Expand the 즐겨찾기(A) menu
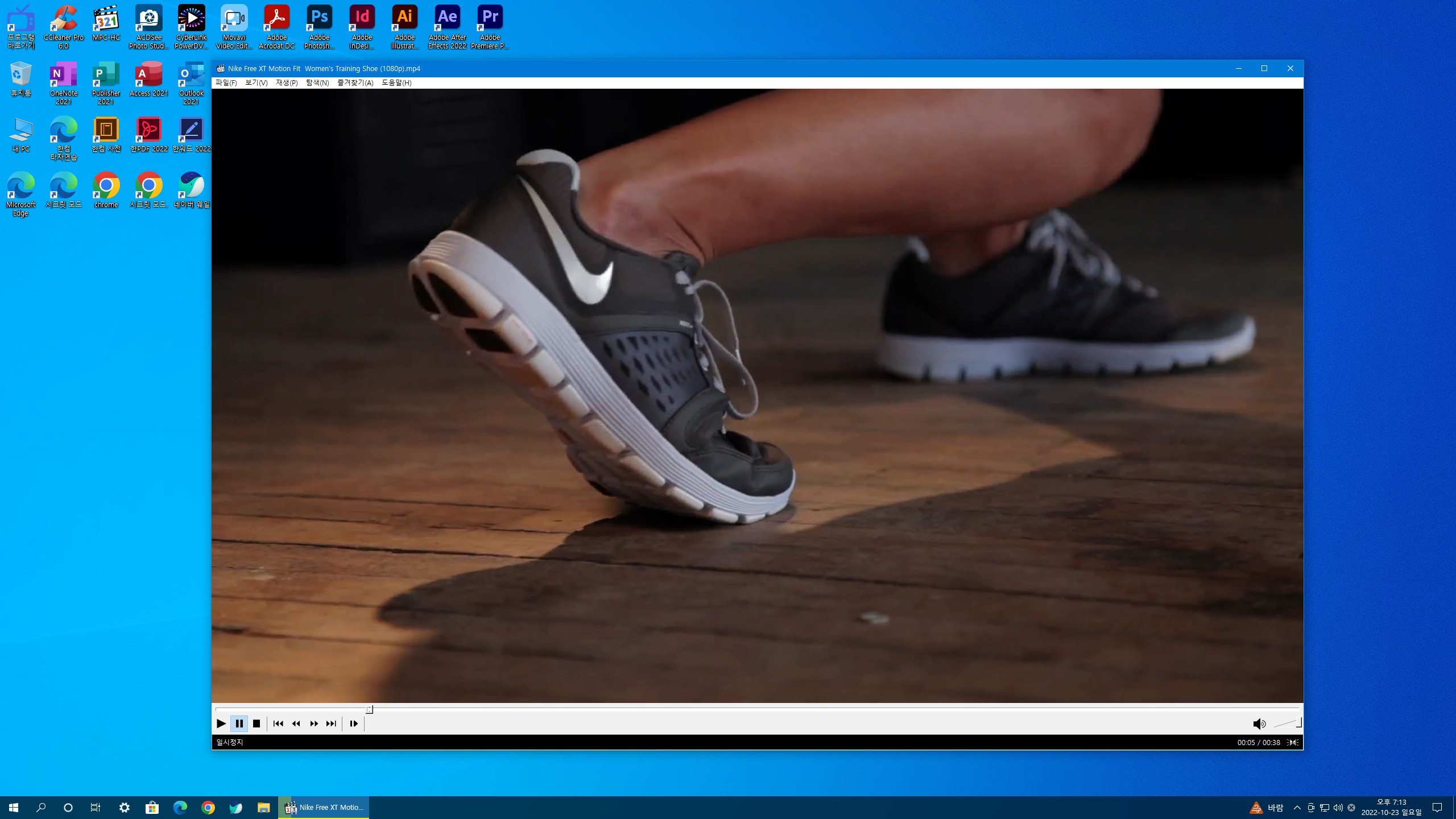This screenshot has width=1456, height=819. [355, 82]
